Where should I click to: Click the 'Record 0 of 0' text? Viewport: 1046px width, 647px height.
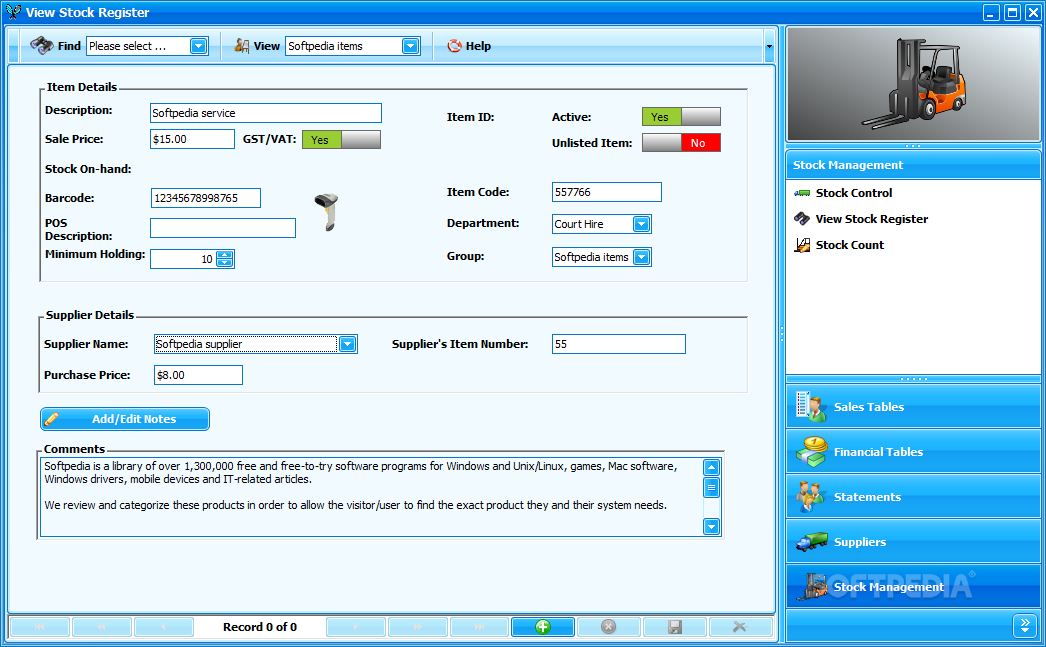pos(259,627)
